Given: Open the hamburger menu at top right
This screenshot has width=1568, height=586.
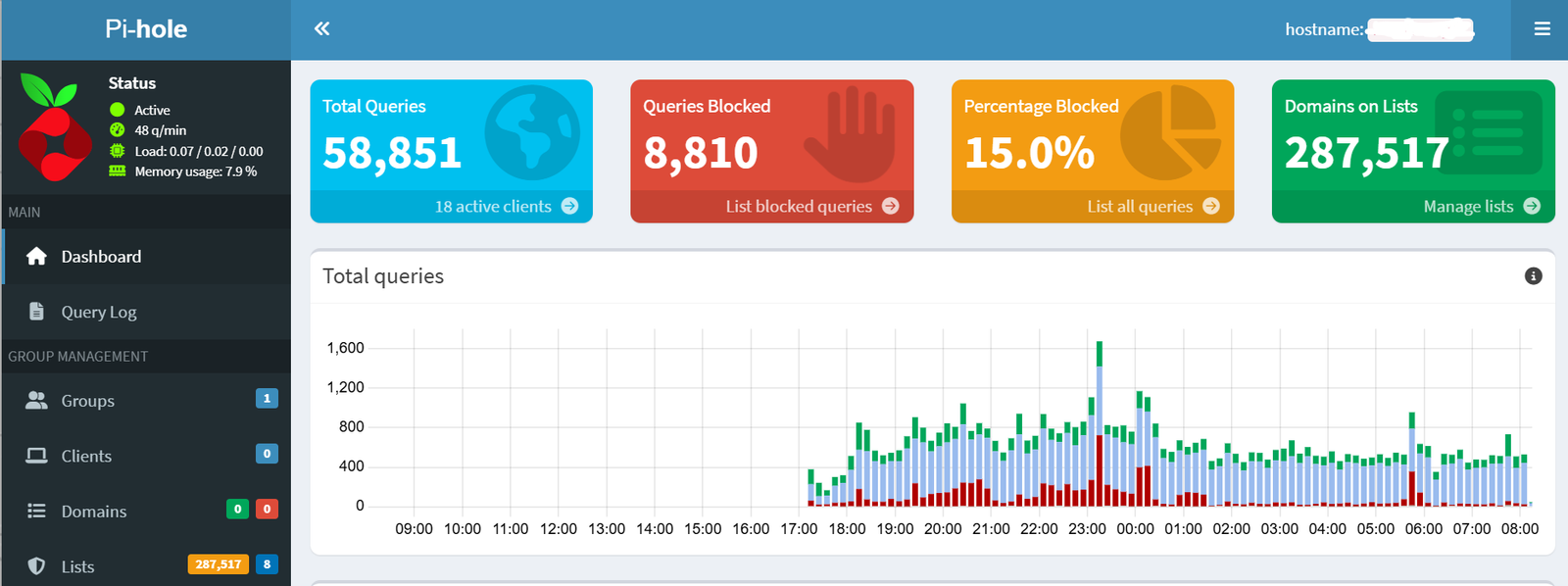Looking at the screenshot, I should click(1542, 29).
